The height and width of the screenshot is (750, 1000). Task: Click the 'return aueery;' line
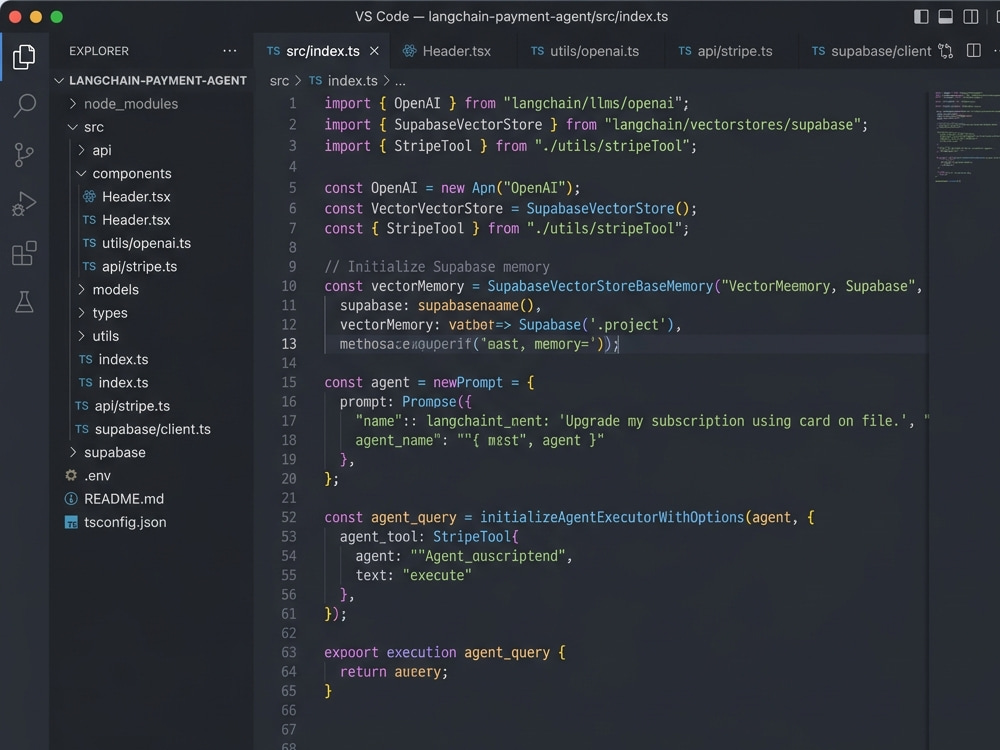click(394, 672)
